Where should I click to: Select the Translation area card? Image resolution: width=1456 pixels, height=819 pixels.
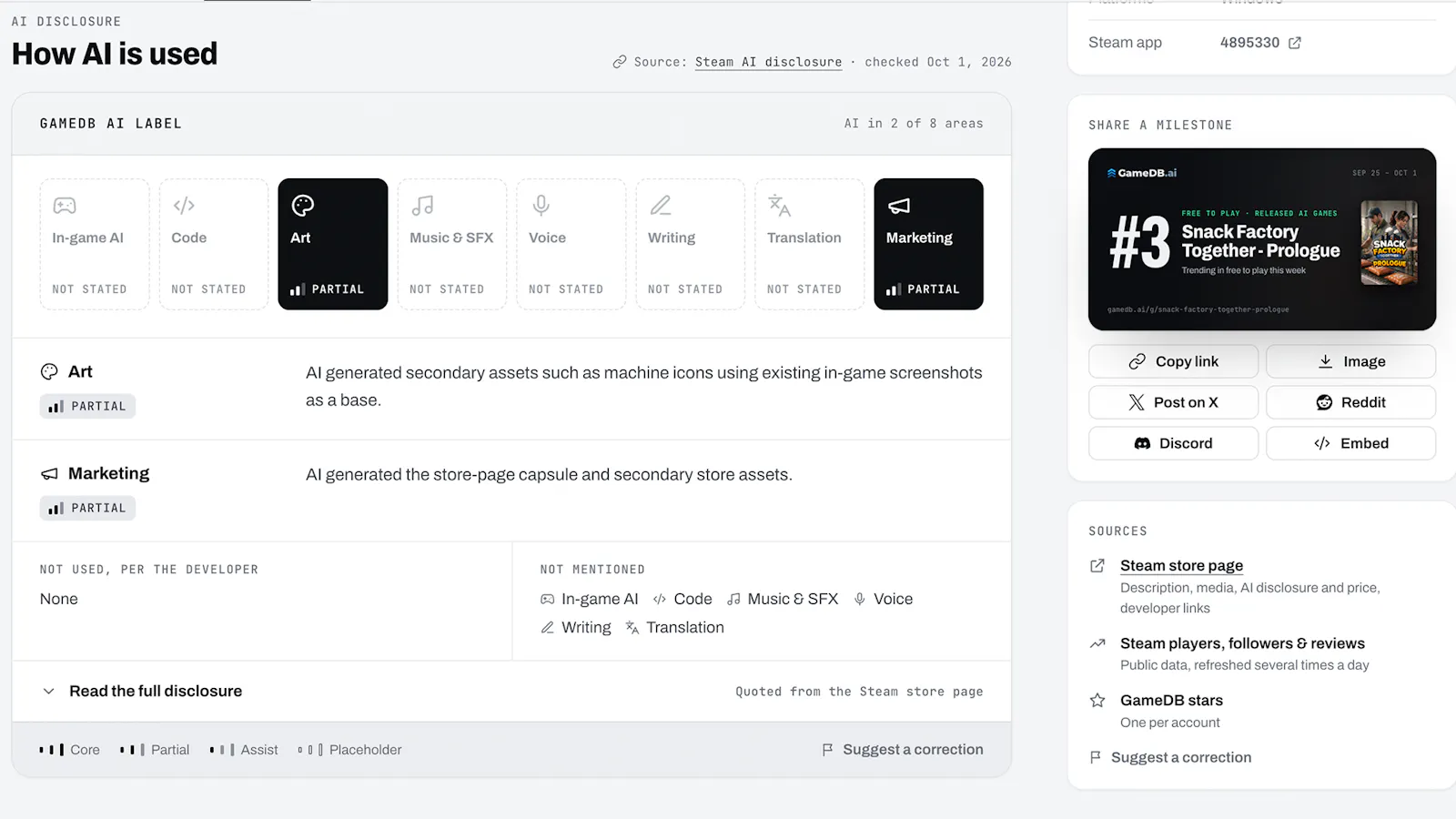pyautogui.click(x=810, y=244)
